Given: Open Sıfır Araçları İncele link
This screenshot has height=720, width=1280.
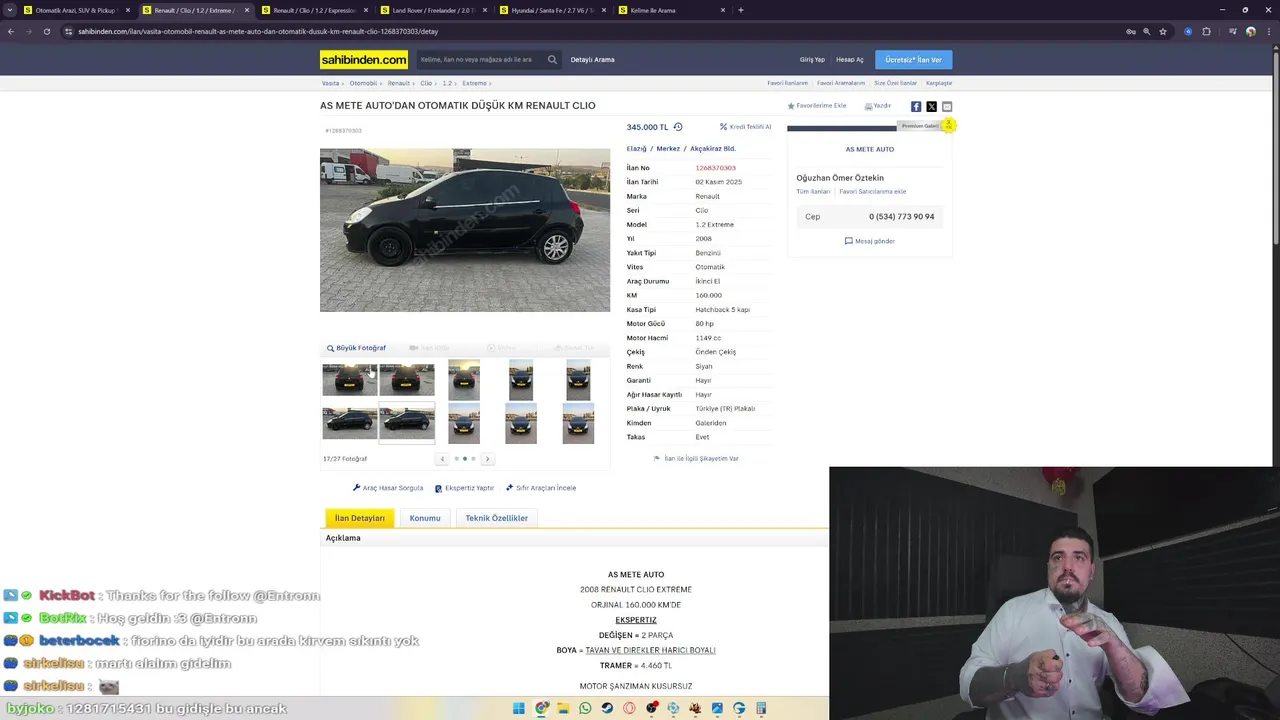Looking at the screenshot, I should point(541,488).
